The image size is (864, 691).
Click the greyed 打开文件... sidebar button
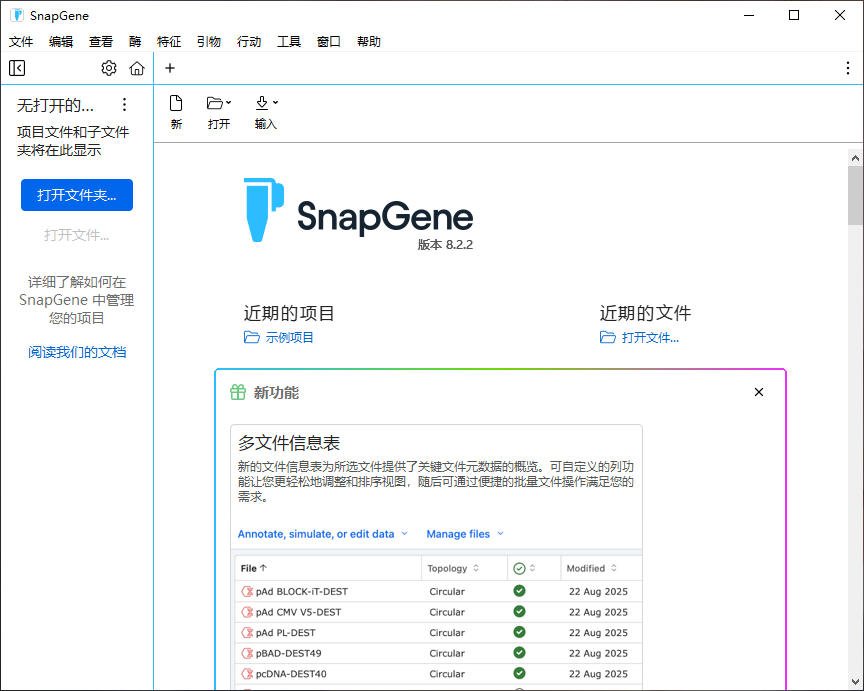pos(77,235)
